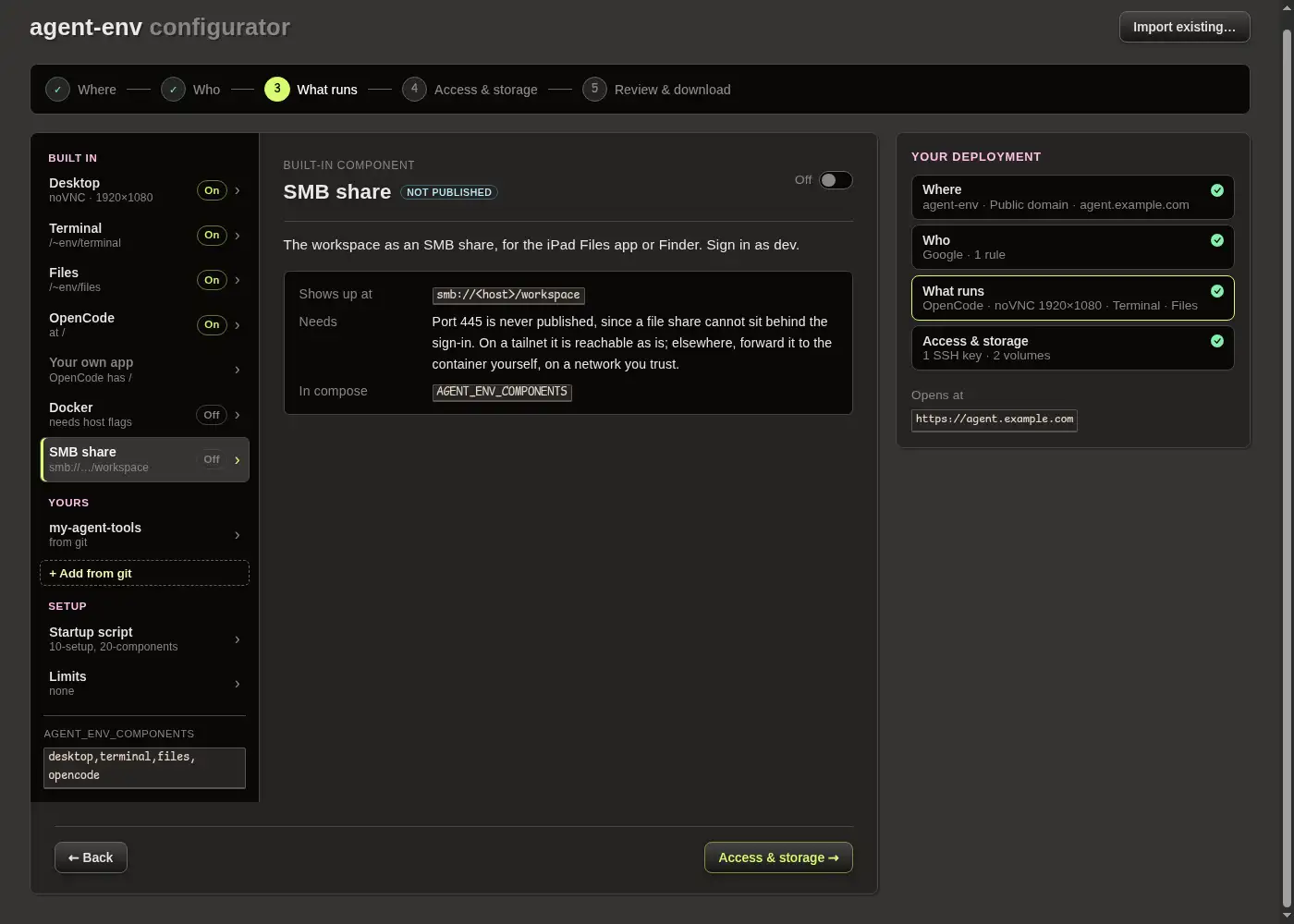Click the Opens at URL field

(x=995, y=419)
